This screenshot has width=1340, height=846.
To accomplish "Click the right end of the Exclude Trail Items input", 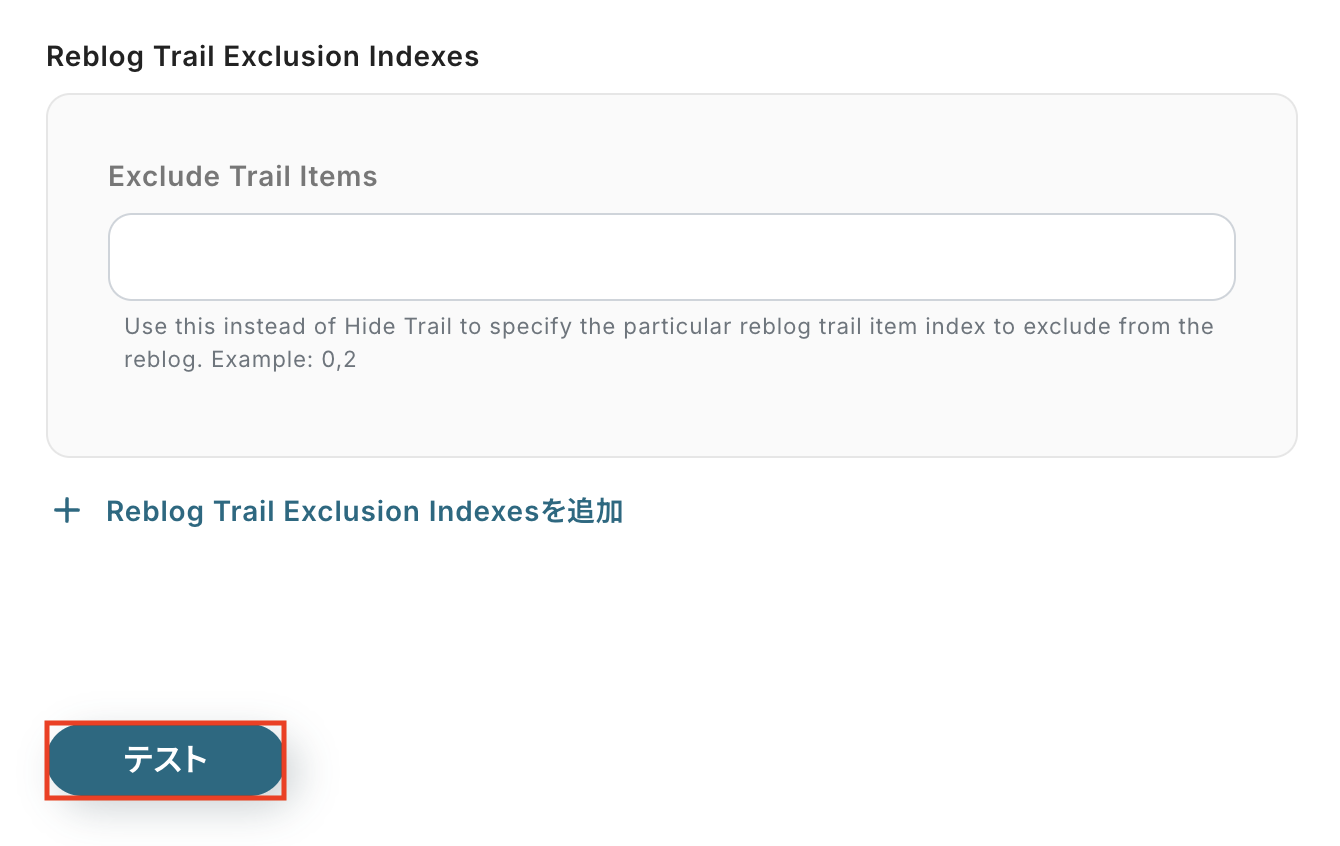I will coord(1200,257).
